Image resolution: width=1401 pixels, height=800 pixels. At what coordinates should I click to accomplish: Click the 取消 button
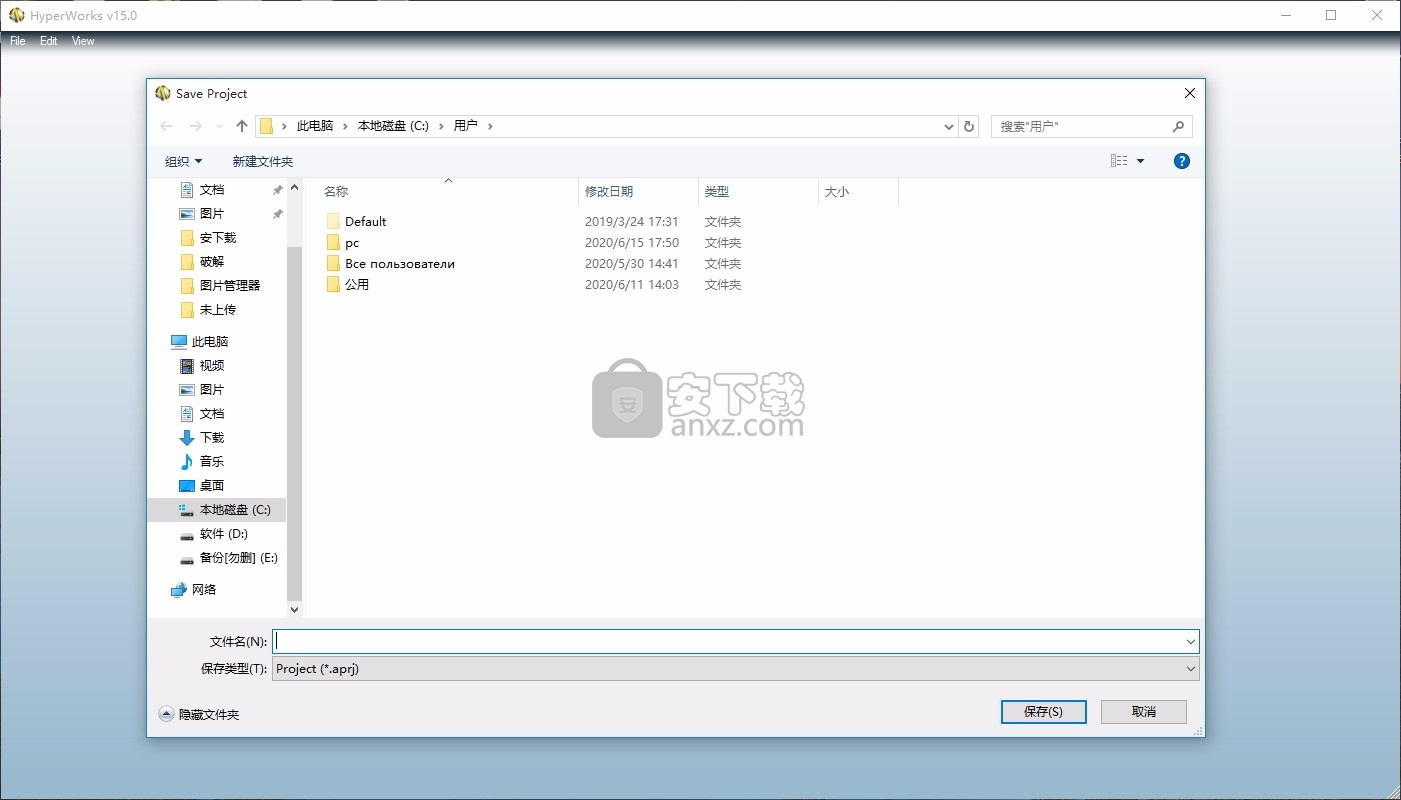1144,711
